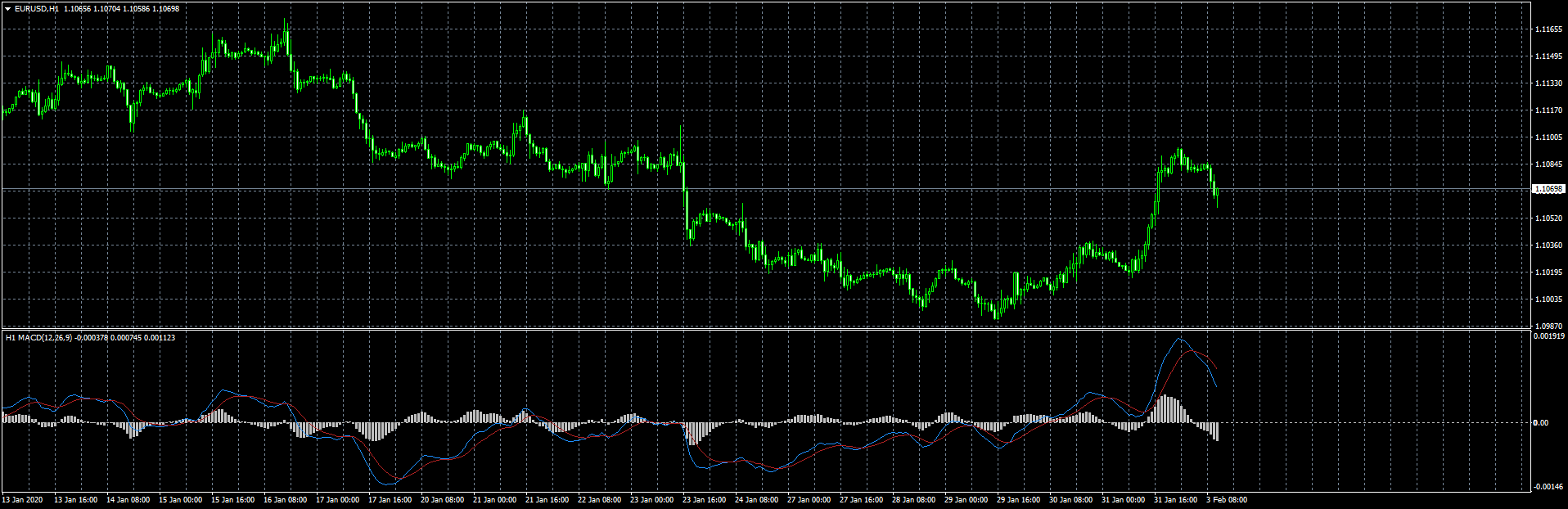
Task: Click the 1.10520 price axis label
Action: (x=1548, y=218)
